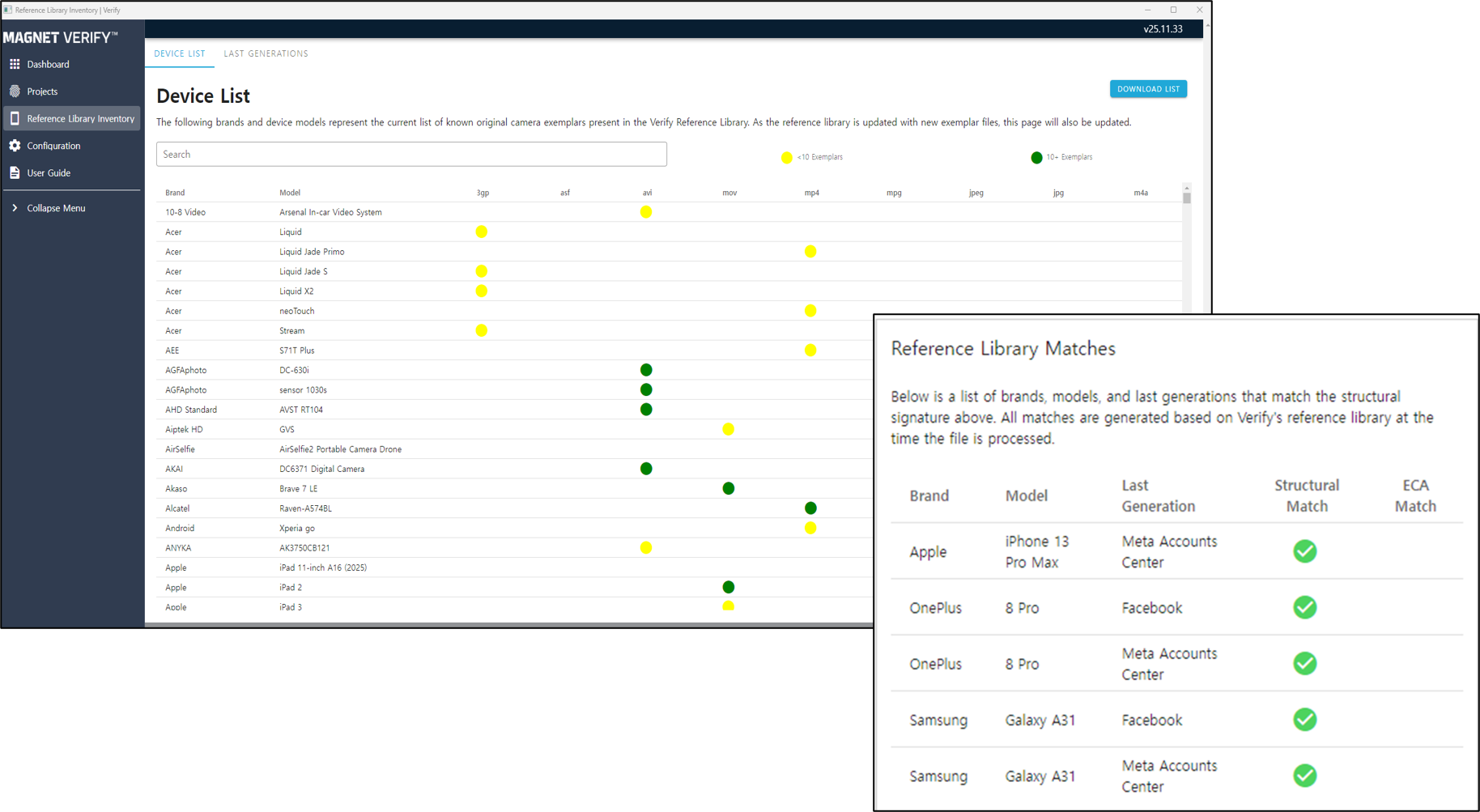
Task: Click the iPhone 13 Pro Max model cell
Action: coord(1037,551)
